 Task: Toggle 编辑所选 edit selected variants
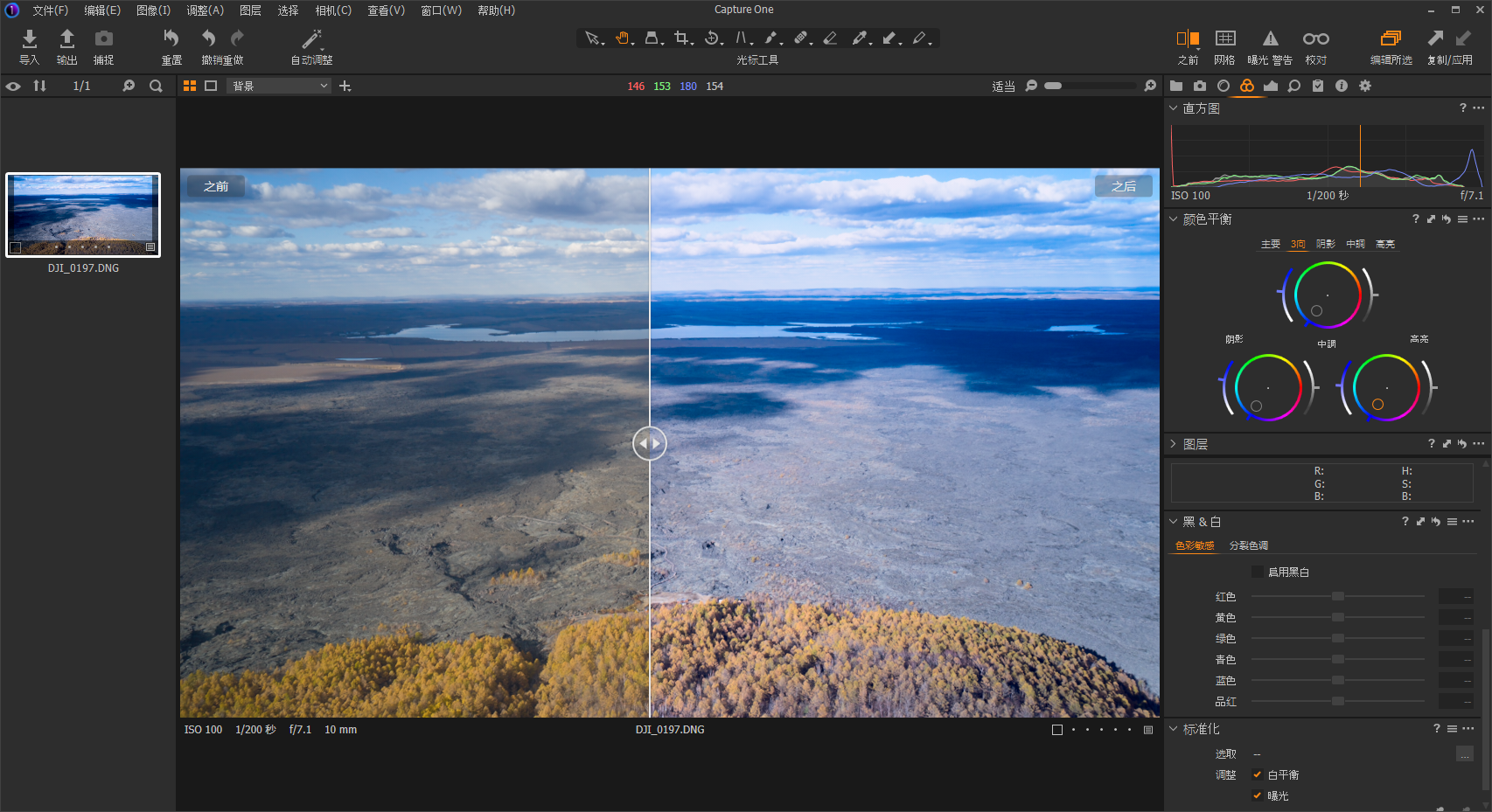click(1391, 38)
